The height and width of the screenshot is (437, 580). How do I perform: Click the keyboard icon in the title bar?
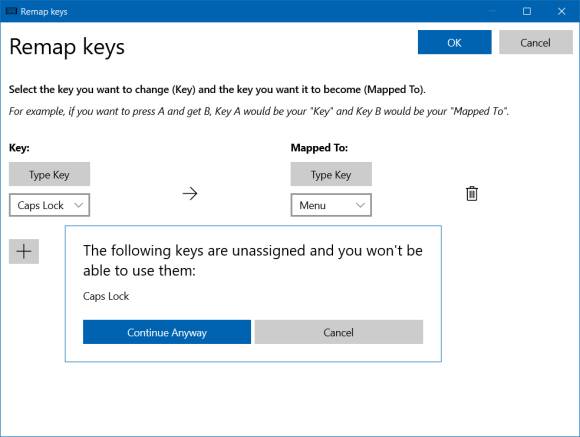(11, 11)
